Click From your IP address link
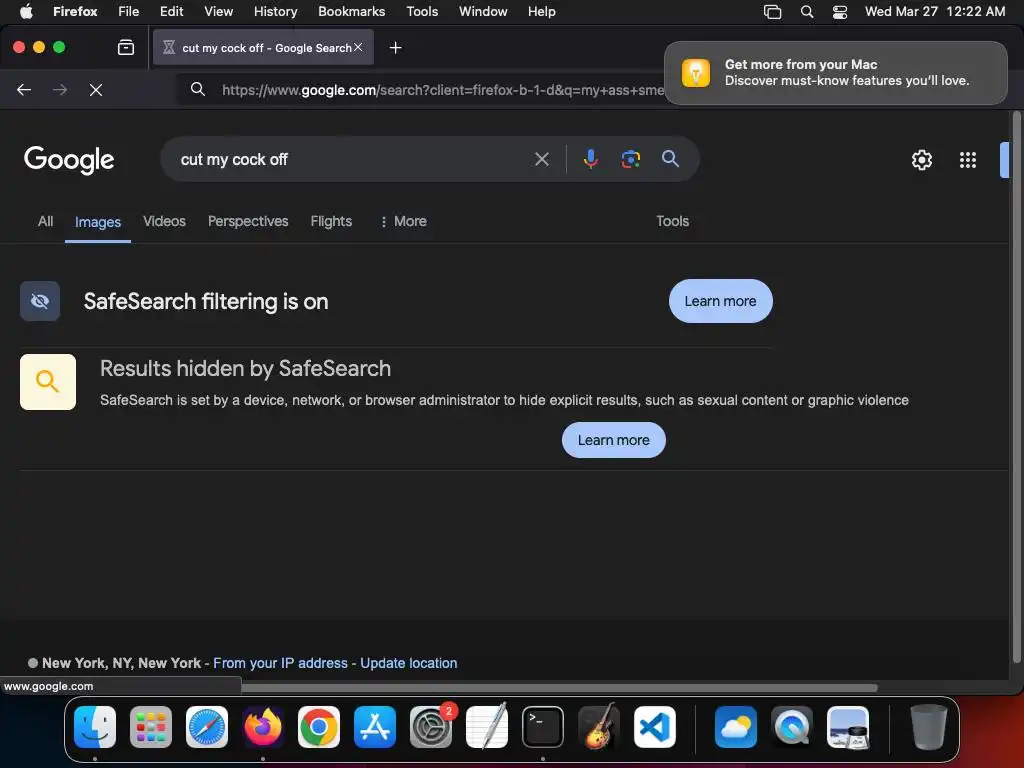Screen dimensions: 1024x768 coord(280,663)
